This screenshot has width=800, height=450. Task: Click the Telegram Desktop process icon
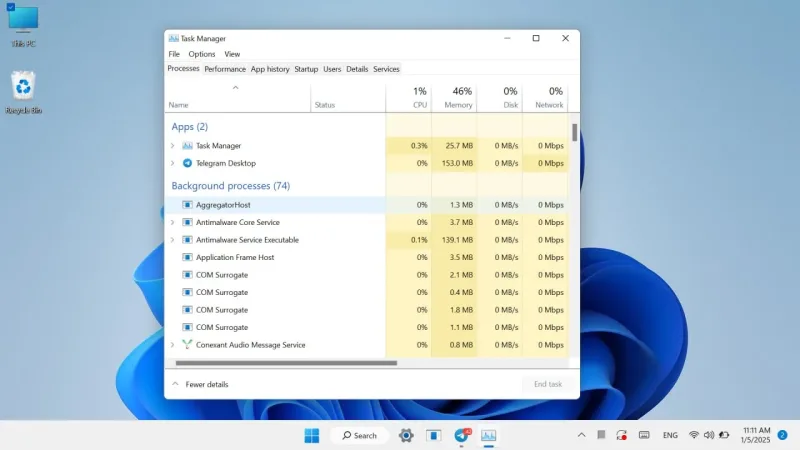pyautogui.click(x=187, y=163)
